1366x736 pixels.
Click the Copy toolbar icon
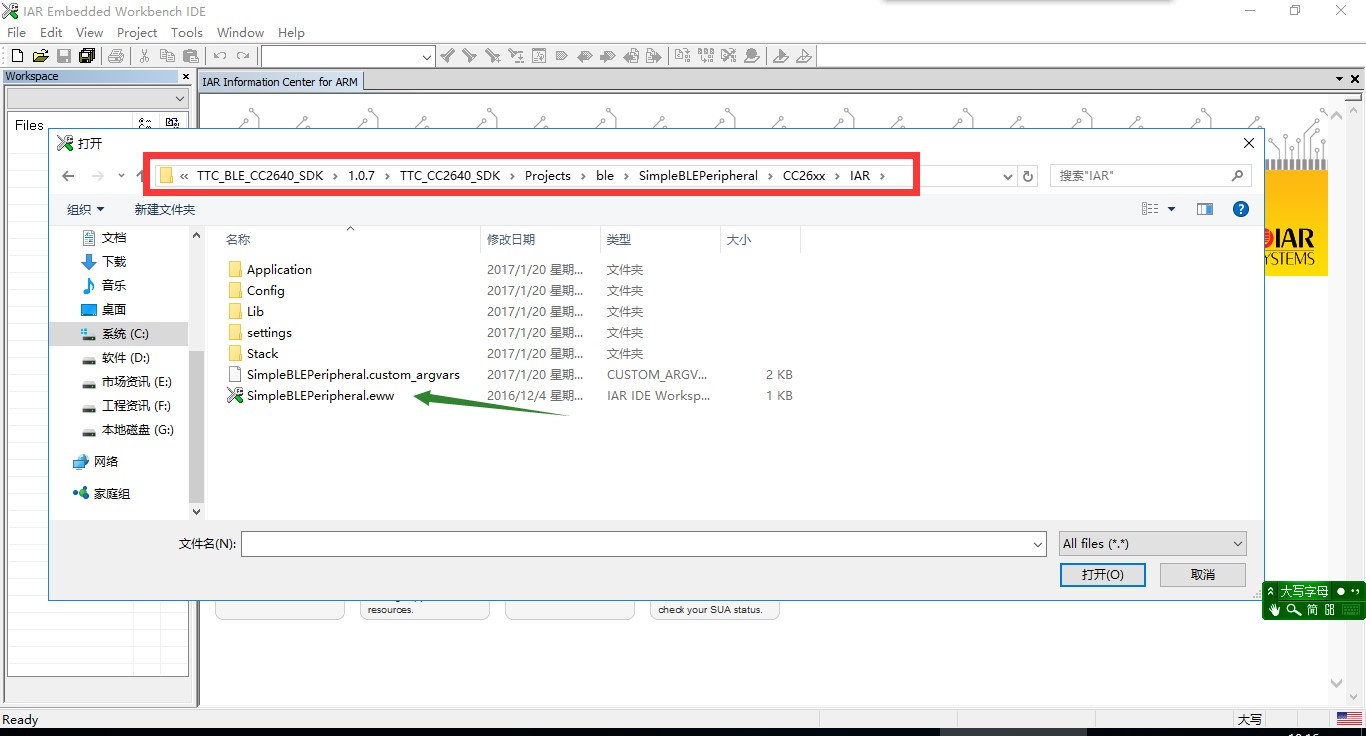tap(167, 56)
